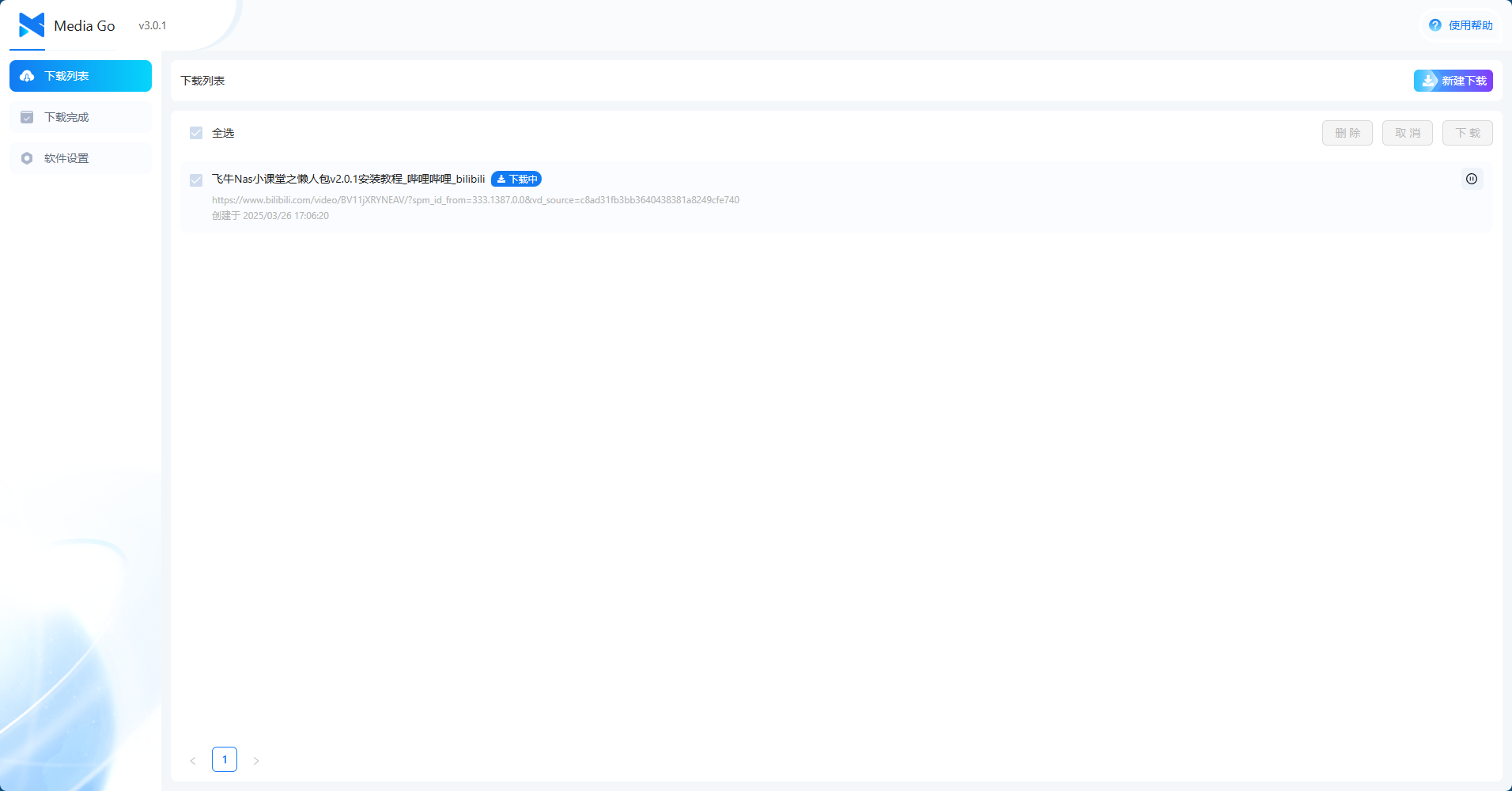This screenshot has width=1512, height=791.
Task: Click the 下载 button in toolbar
Action: pyautogui.click(x=1468, y=133)
